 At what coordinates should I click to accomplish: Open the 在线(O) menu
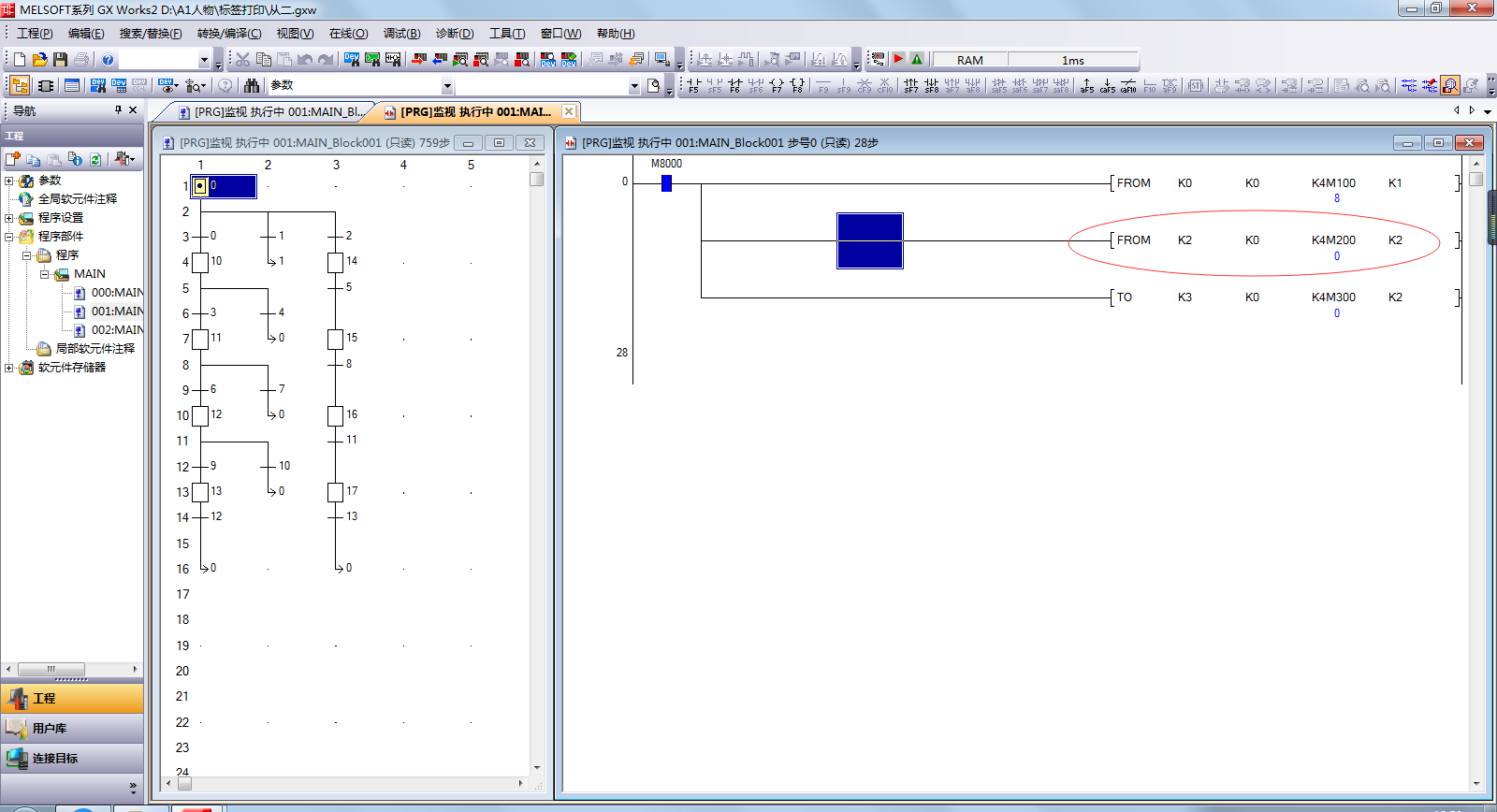coord(348,34)
